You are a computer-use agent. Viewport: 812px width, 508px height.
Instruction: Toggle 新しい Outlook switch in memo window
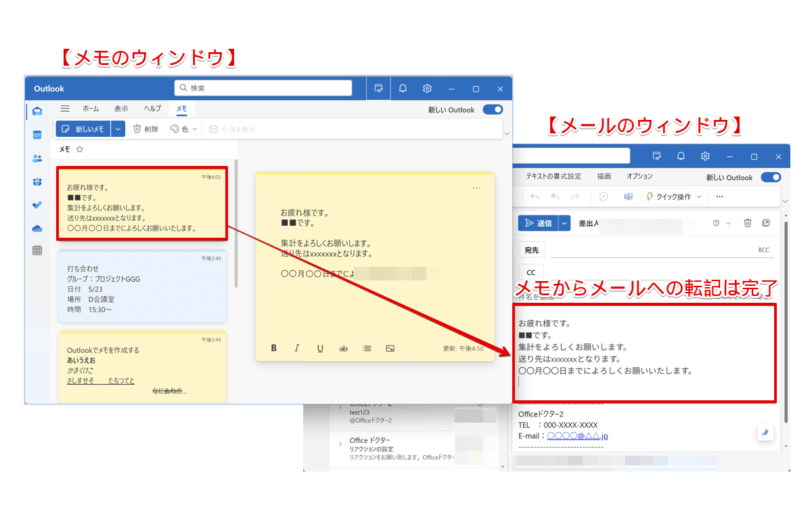(x=492, y=109)
